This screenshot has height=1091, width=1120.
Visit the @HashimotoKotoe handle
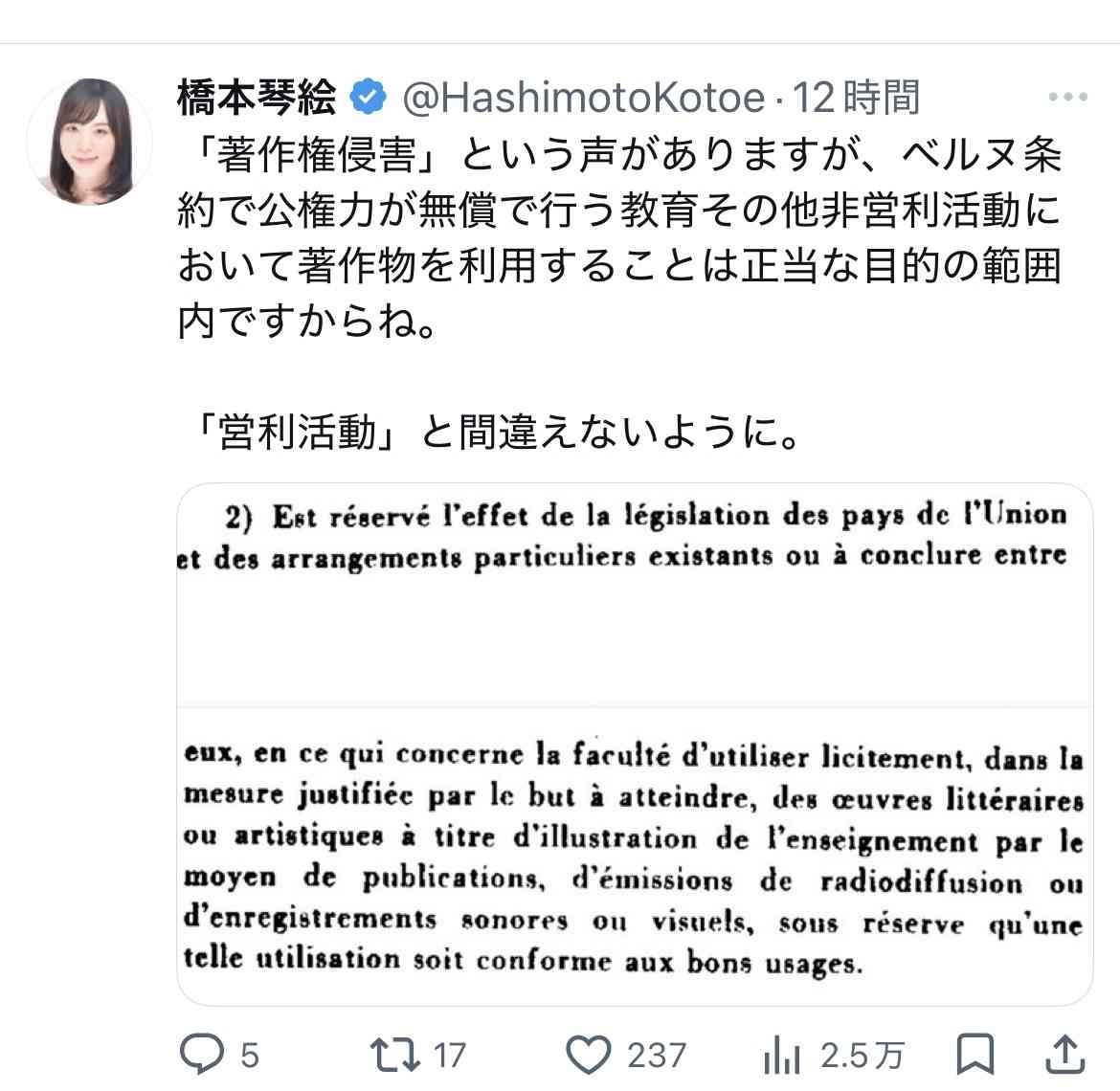click(x=584, y=97)
